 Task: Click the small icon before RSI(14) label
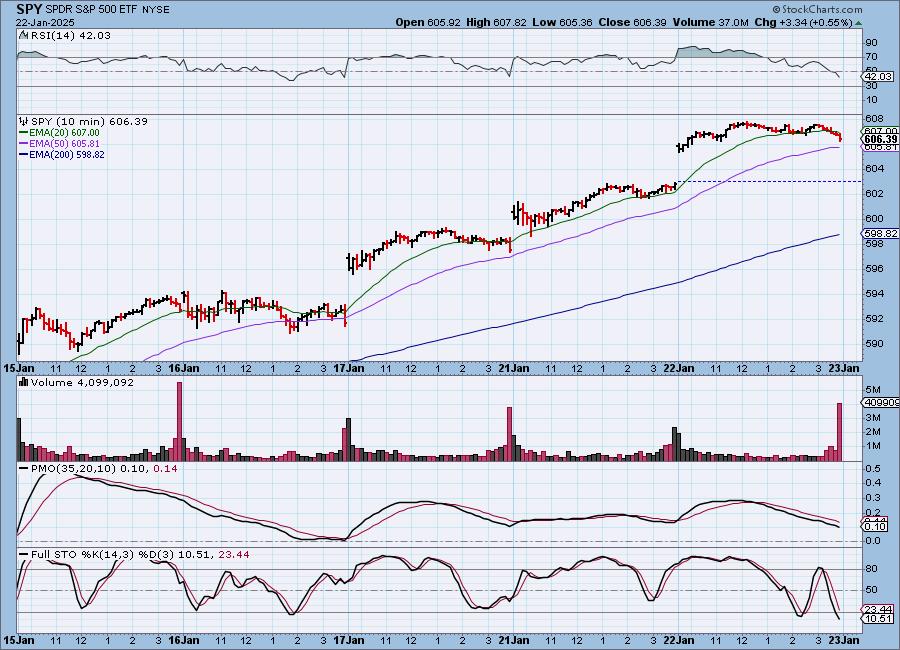[23, 35]
